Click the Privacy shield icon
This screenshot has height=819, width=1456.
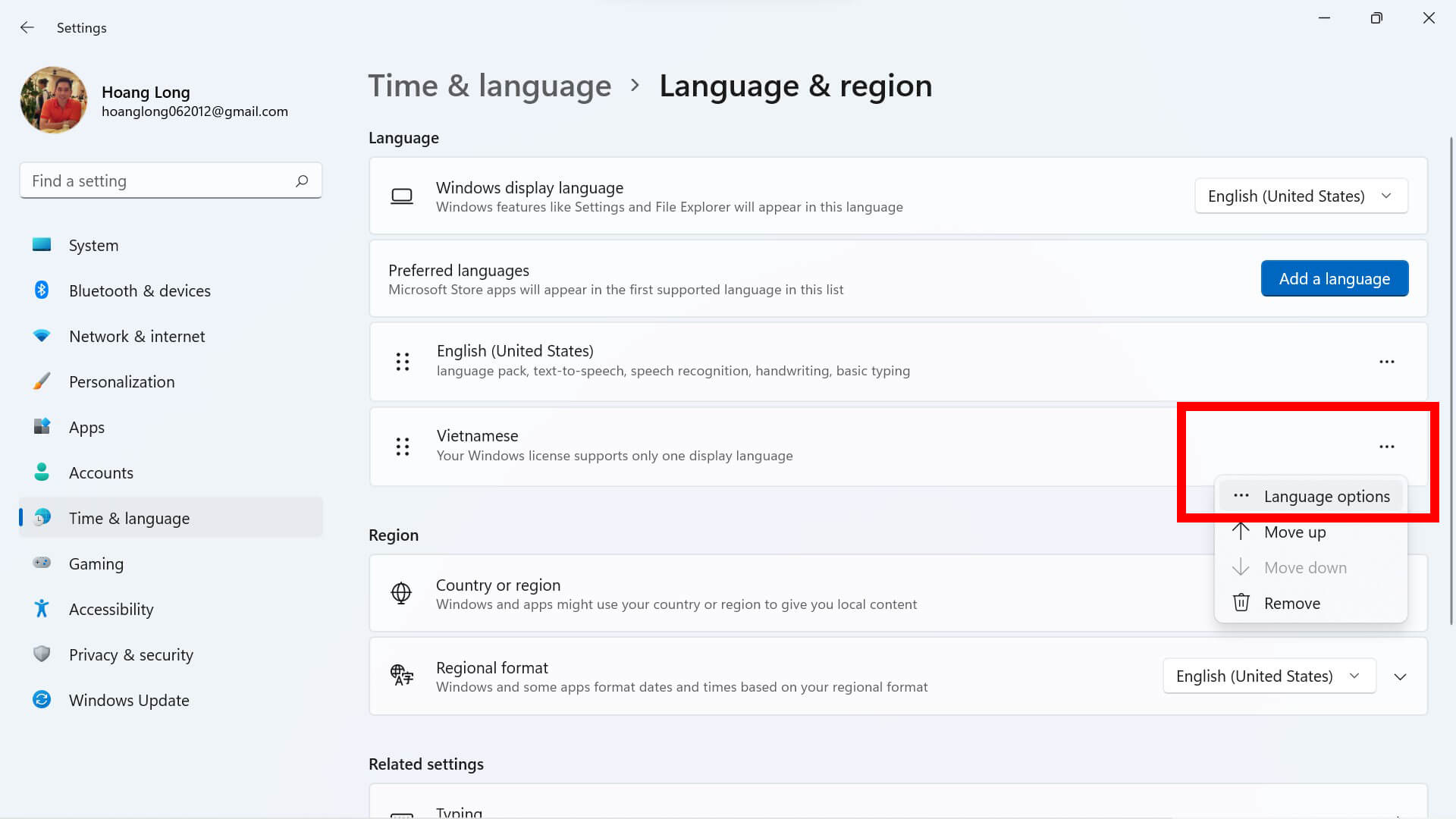click(x=42, y=654)
